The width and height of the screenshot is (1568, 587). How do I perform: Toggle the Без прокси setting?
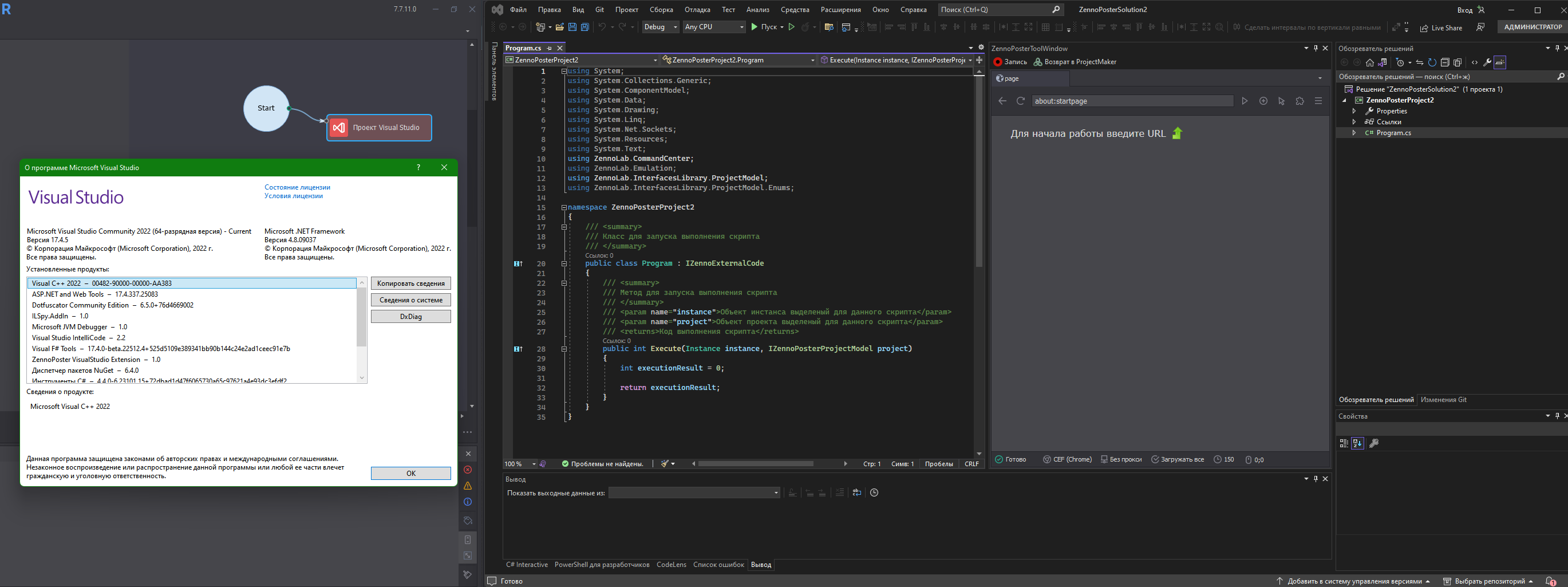pos(1121,460)
